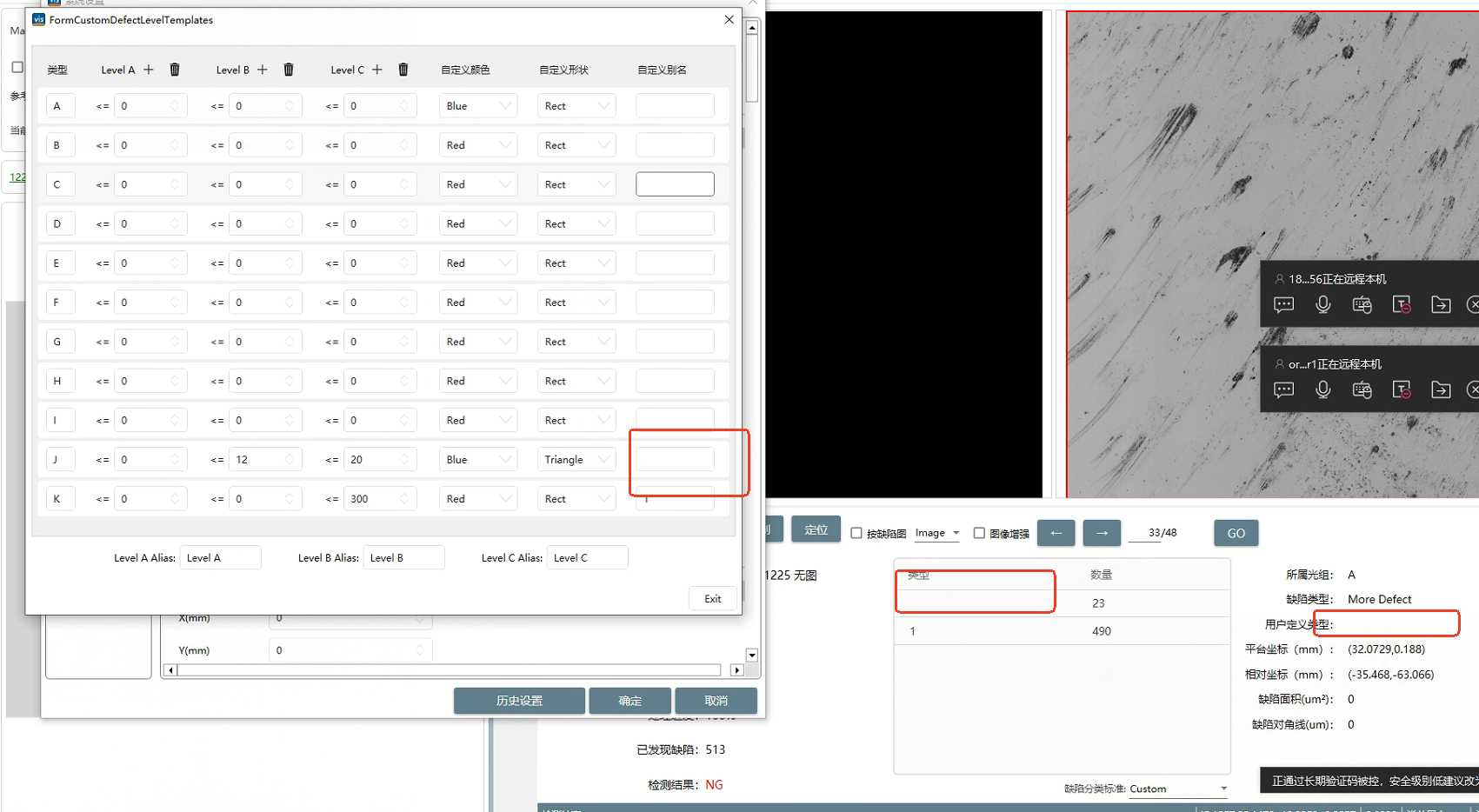
Task: Click text-block icon in 18...56 remote panel
Action: click(x=1401, y=305)
